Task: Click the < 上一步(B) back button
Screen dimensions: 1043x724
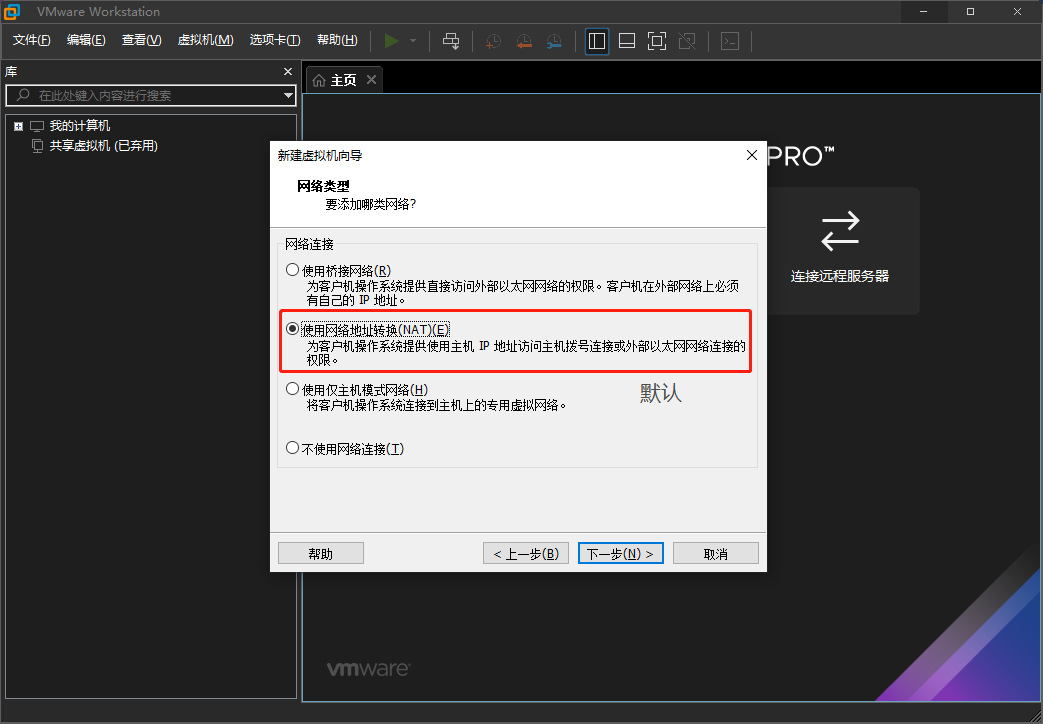Action: click(x=525, y=554)
